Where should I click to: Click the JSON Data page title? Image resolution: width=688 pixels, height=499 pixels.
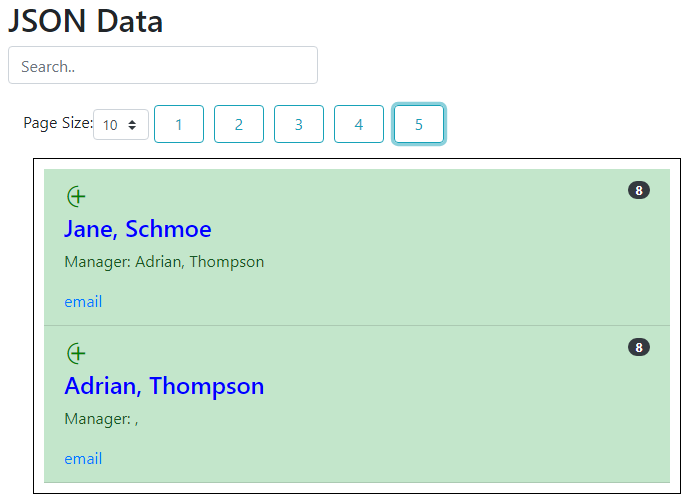point(86,21)
